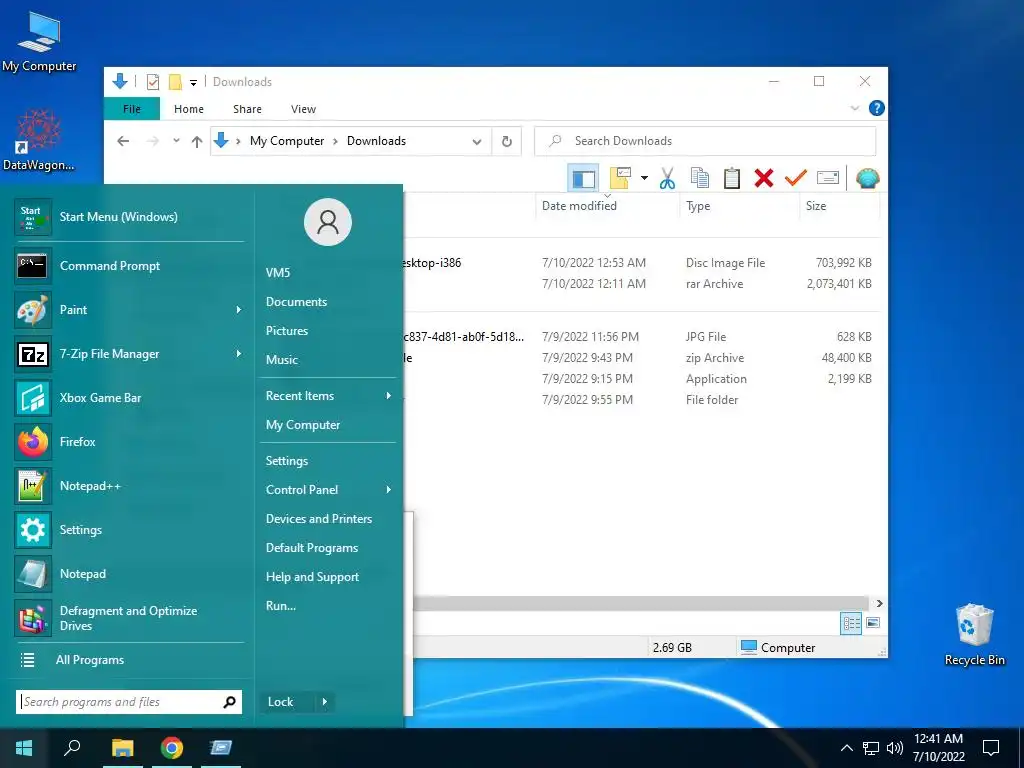Open the File tab in Explorer

[132, 109]
